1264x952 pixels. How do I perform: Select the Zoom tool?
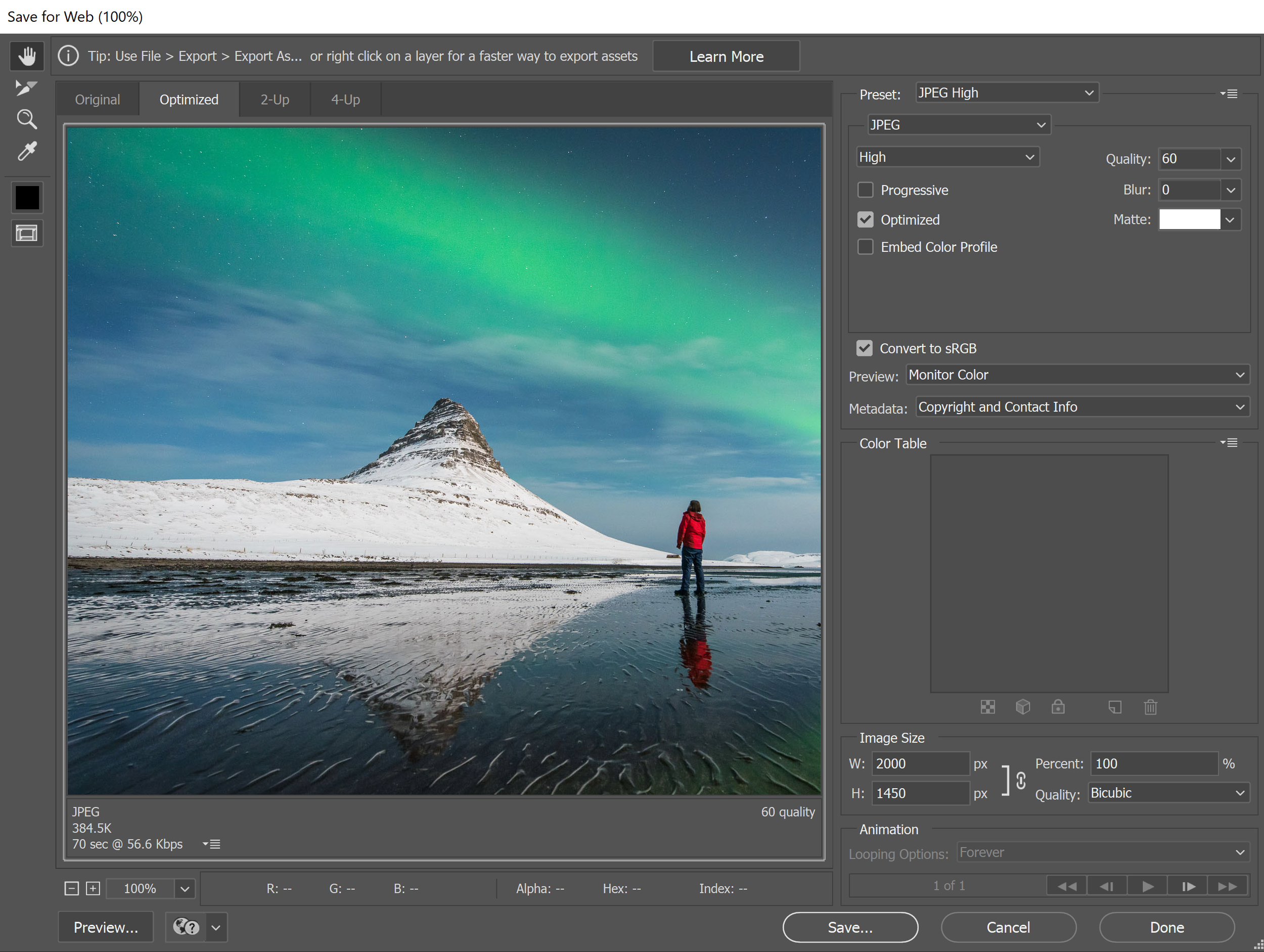(26, 119)
